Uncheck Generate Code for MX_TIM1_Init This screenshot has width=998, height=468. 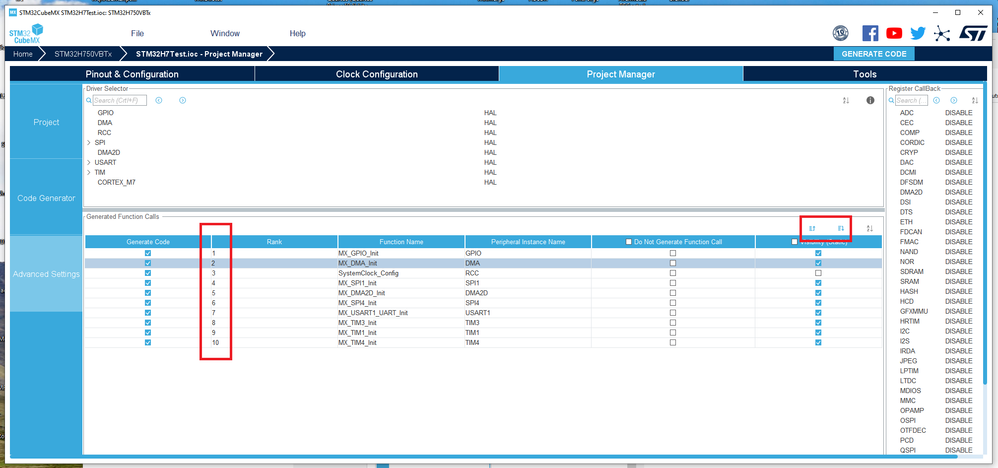pos(148,332)
